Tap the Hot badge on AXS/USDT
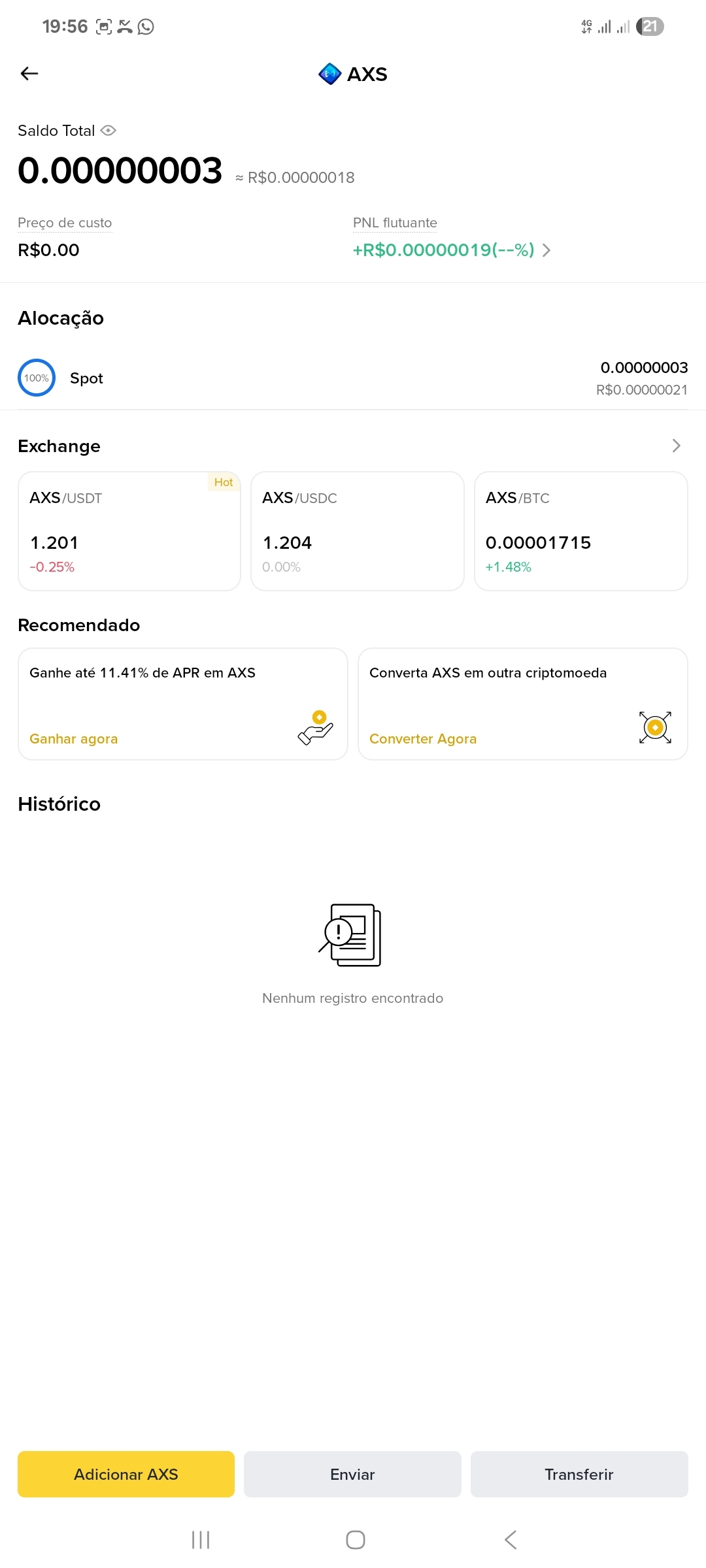 (x=224, y=482)
